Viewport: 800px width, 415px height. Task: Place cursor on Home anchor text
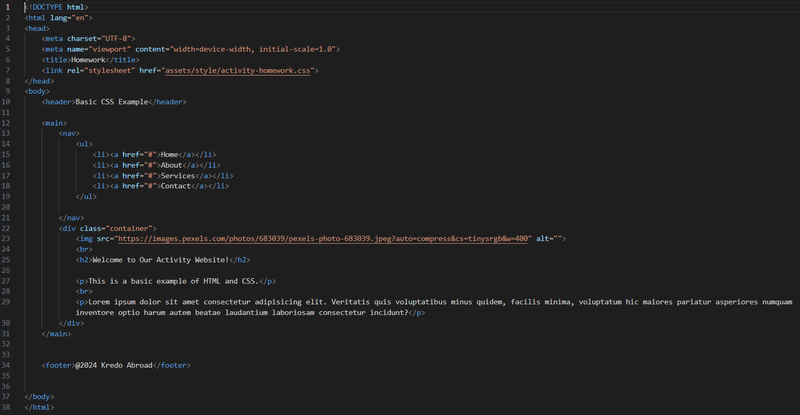pyautogui.click(x=169, y=154)
